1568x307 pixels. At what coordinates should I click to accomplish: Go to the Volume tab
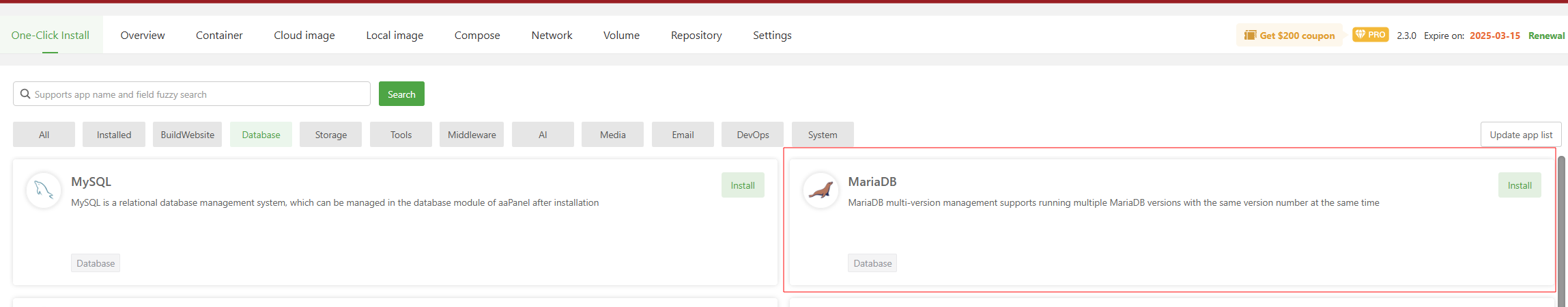click(x=621, y=35)
